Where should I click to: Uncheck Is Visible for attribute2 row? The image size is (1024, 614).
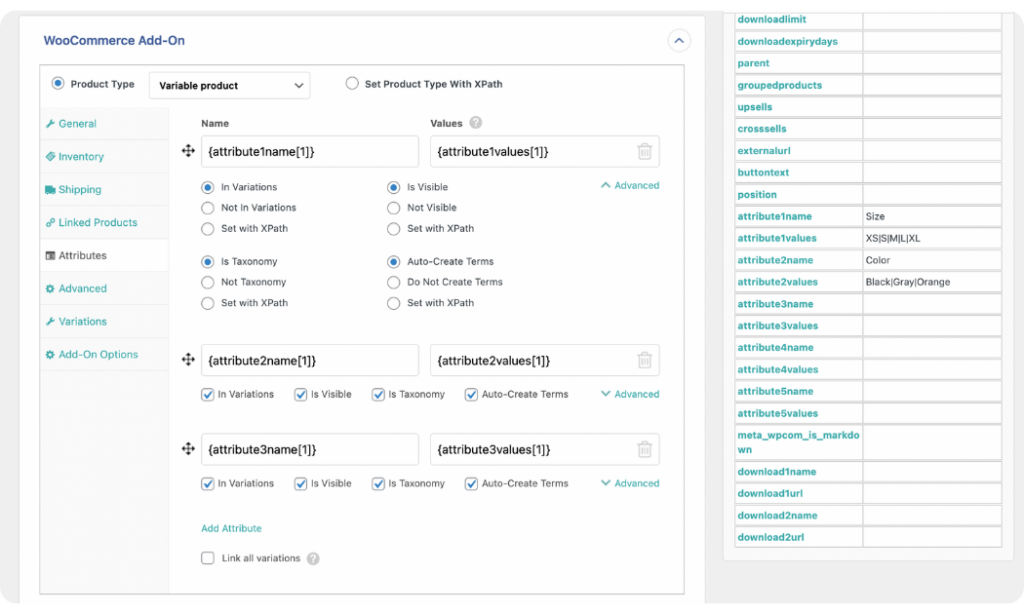300,395
